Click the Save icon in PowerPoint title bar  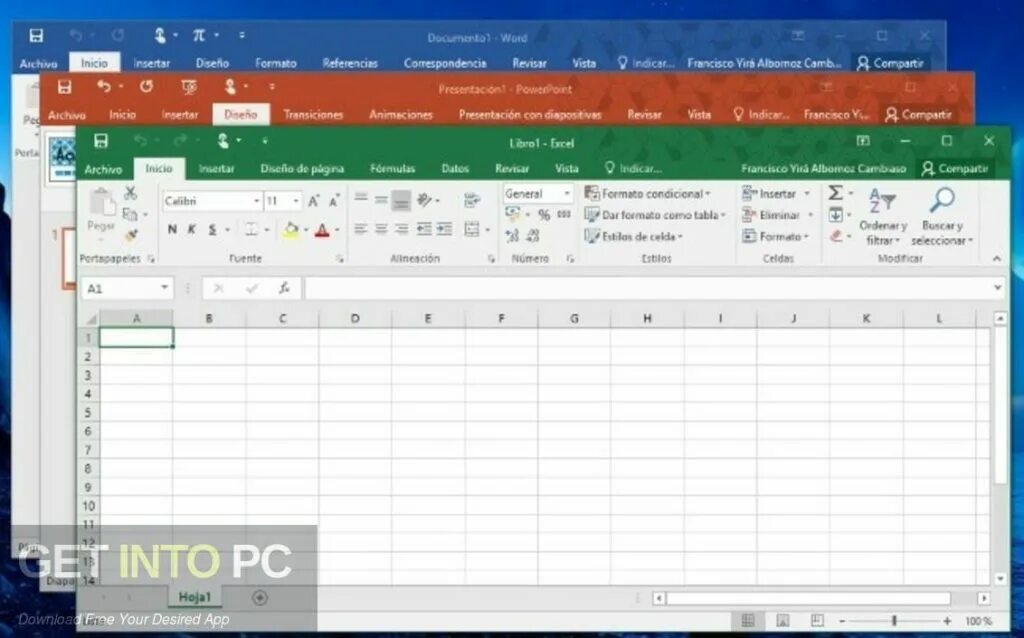64,86
